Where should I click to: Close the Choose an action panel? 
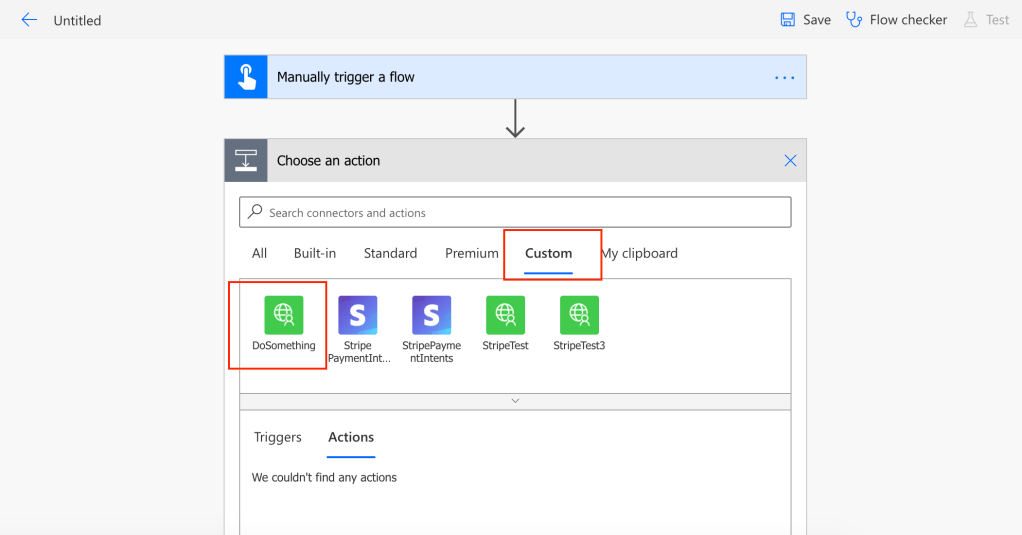coord(790,160)
